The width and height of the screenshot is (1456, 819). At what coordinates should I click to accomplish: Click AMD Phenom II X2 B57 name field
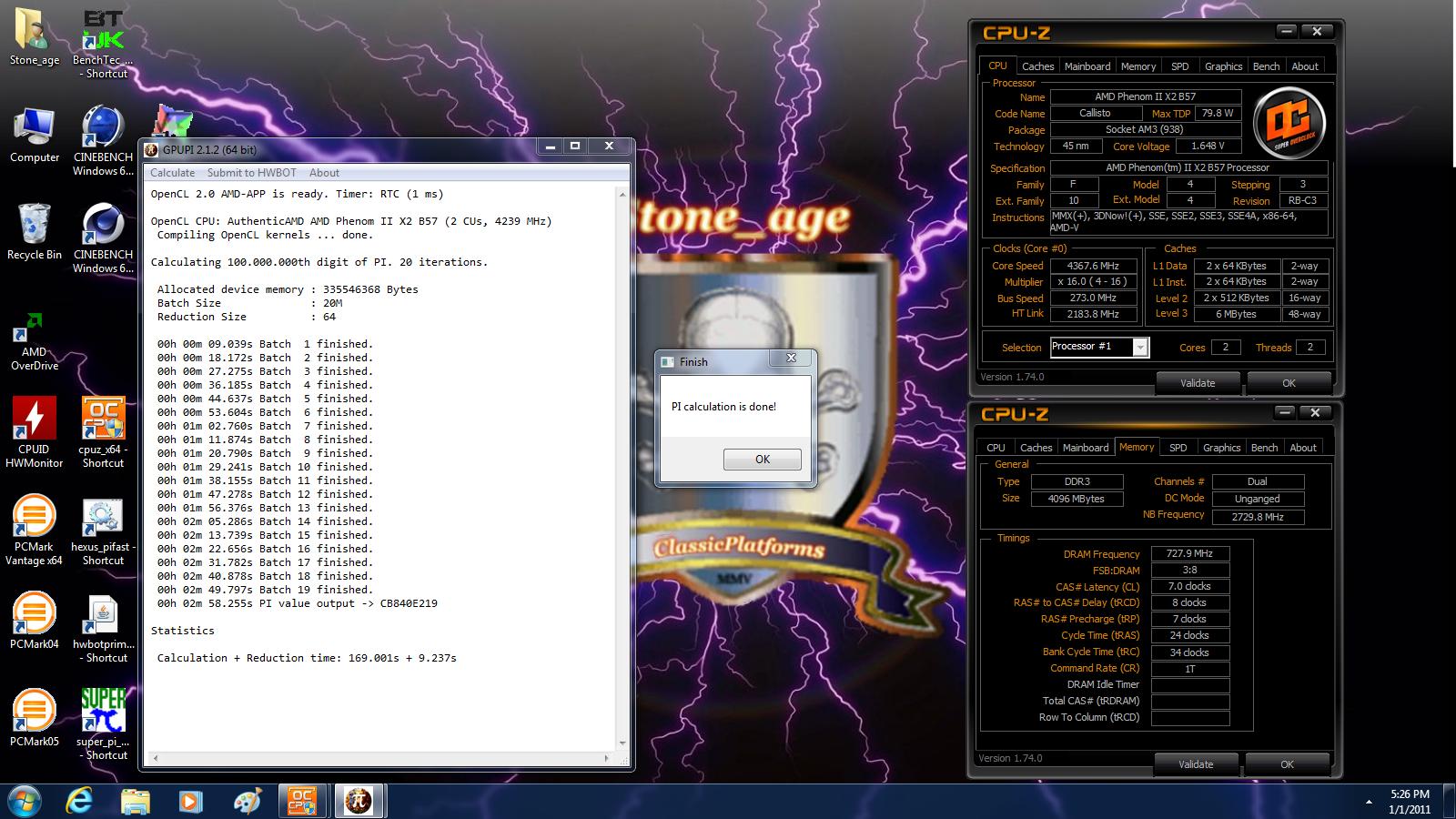(x=1146, y=96)
